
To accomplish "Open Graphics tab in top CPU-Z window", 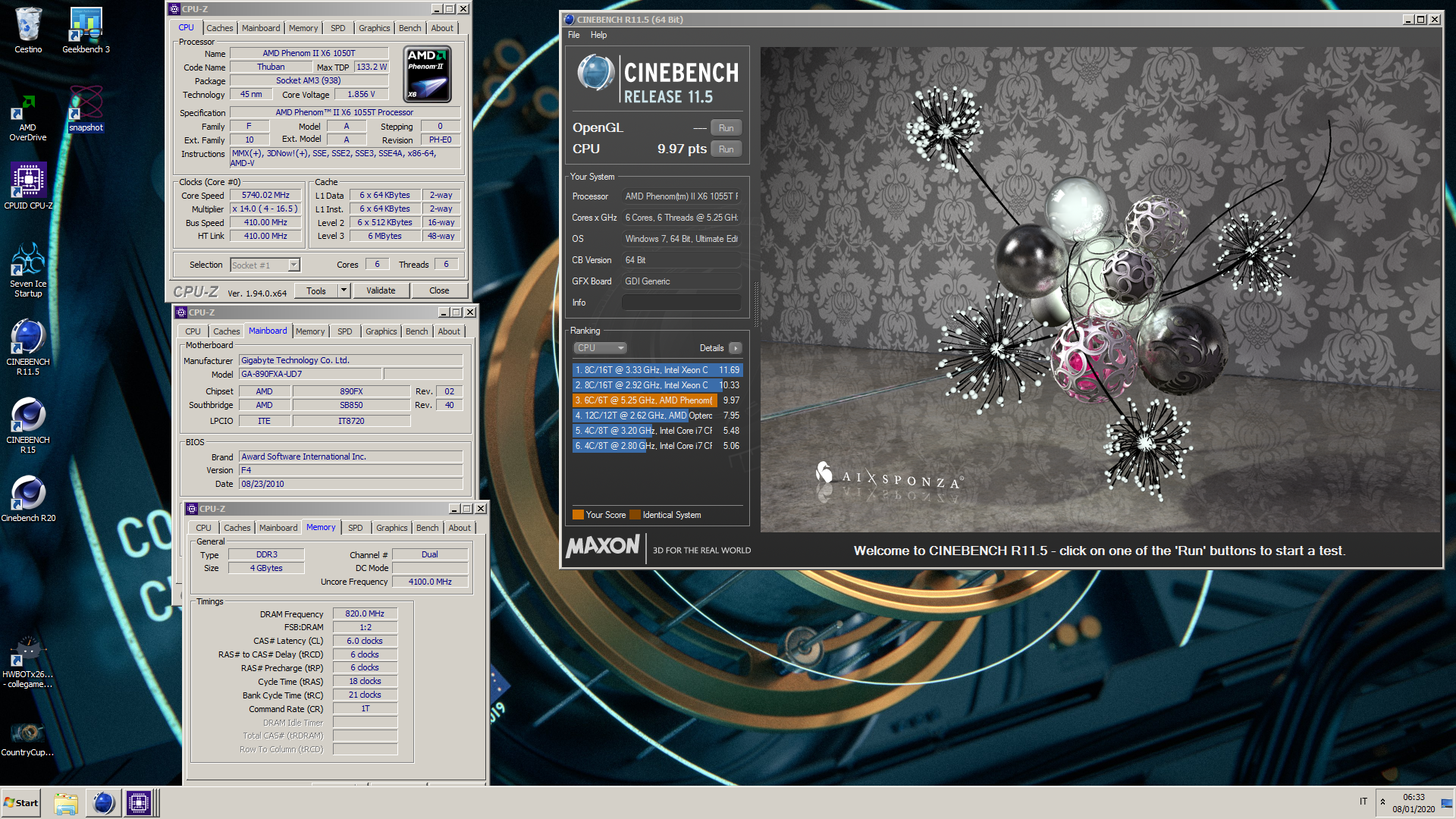I will (x=375, y=28).
